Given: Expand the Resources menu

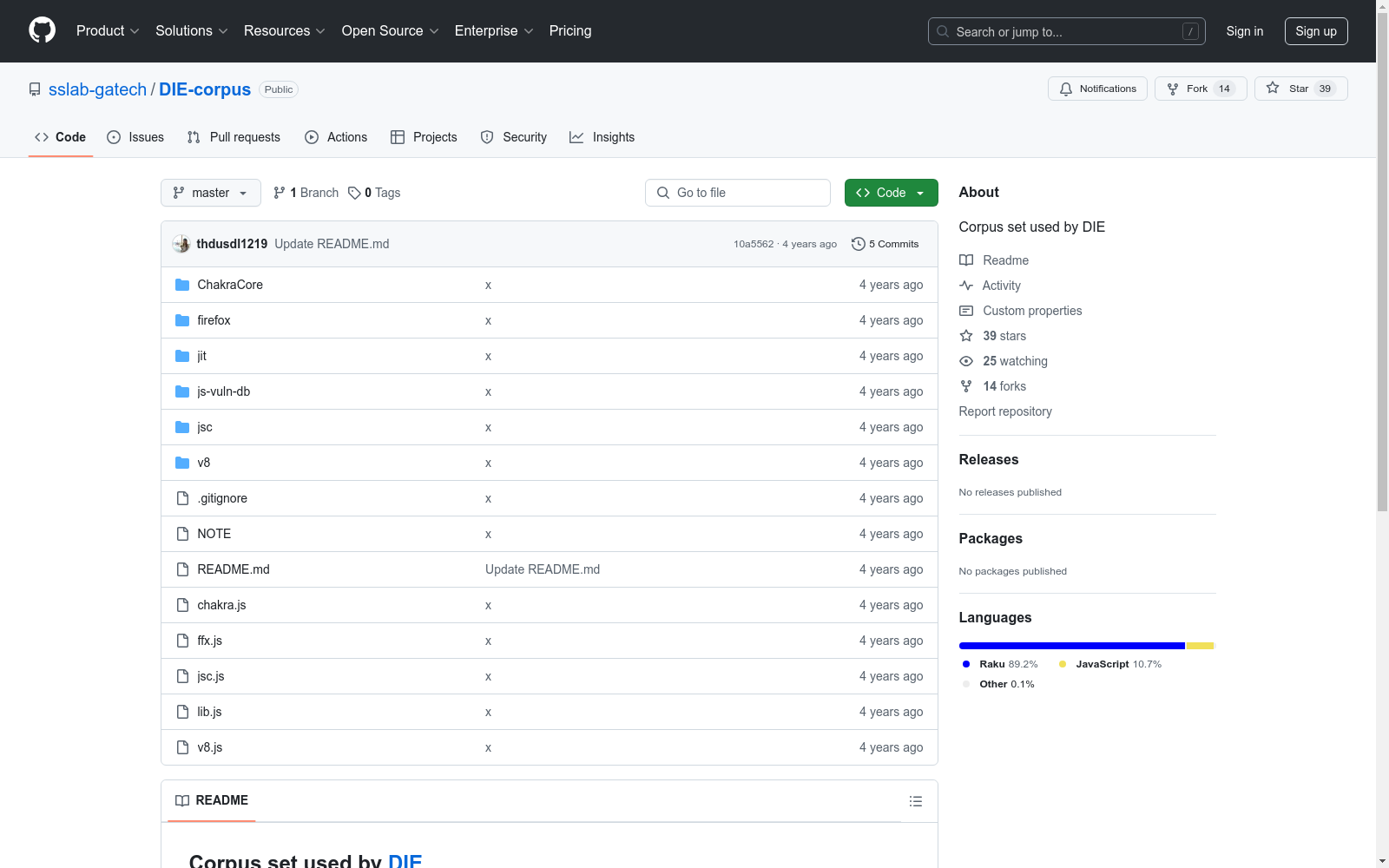Looking at the screenshot, I should pyautogui.click(x=285, y=30).
